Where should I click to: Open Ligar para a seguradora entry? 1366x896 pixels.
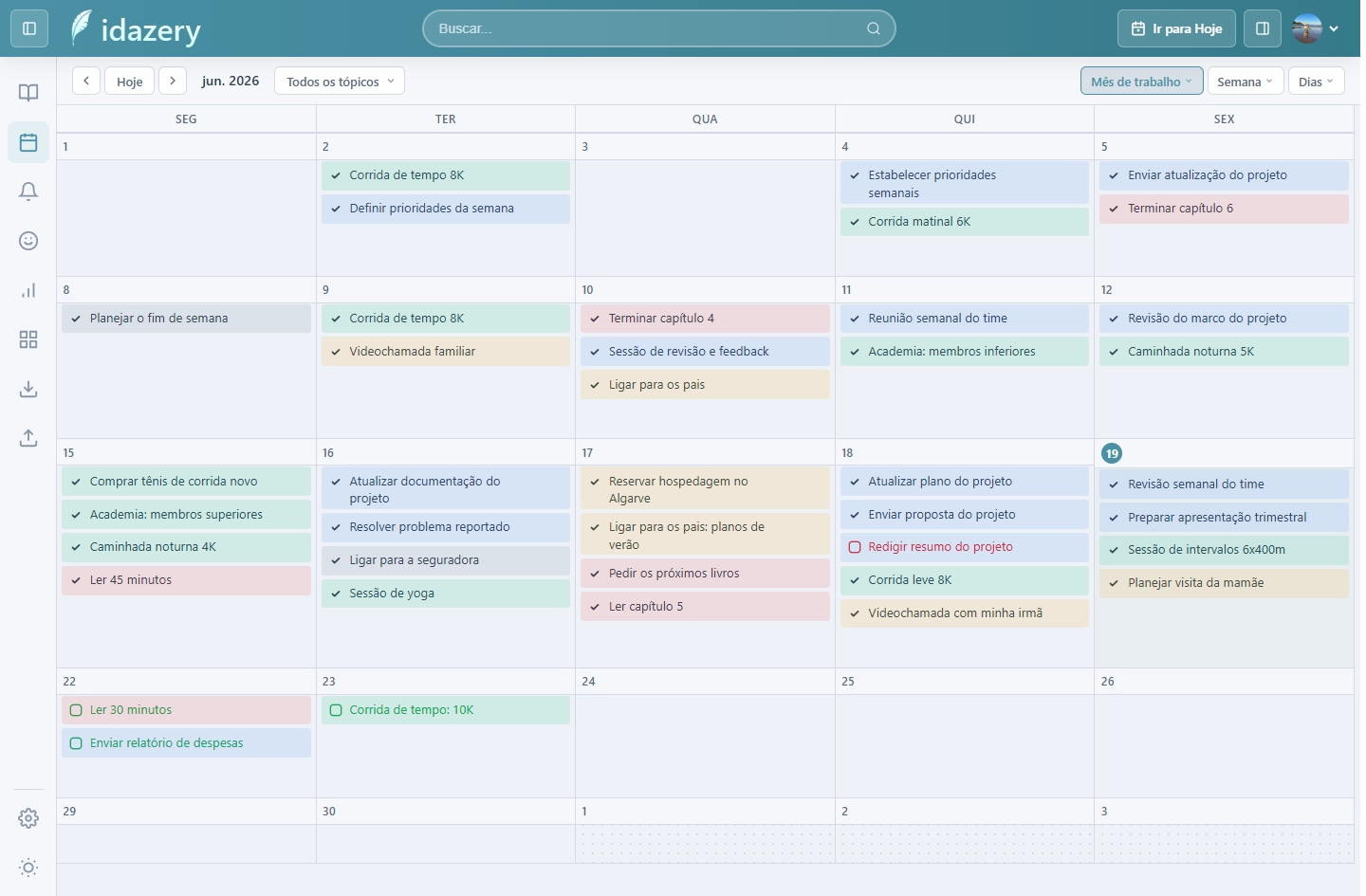tap(446, 560)
